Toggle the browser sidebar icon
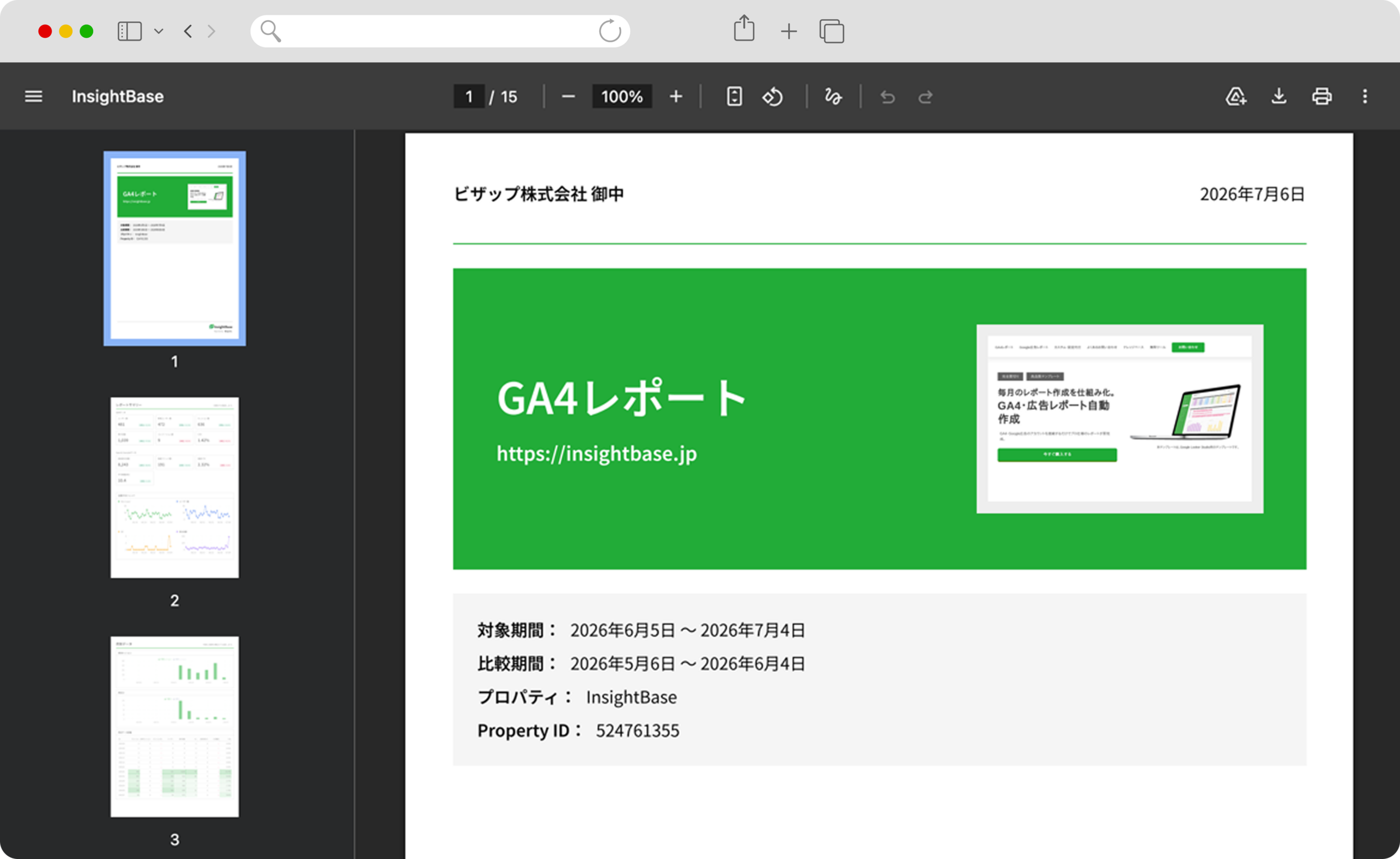 [130, 31]
